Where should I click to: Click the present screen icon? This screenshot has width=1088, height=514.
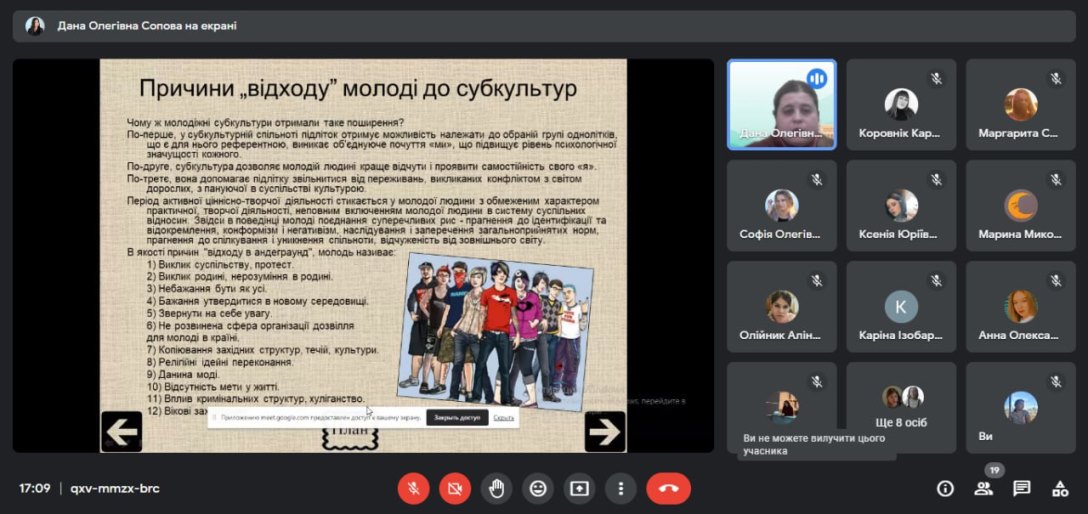[579, 488]
